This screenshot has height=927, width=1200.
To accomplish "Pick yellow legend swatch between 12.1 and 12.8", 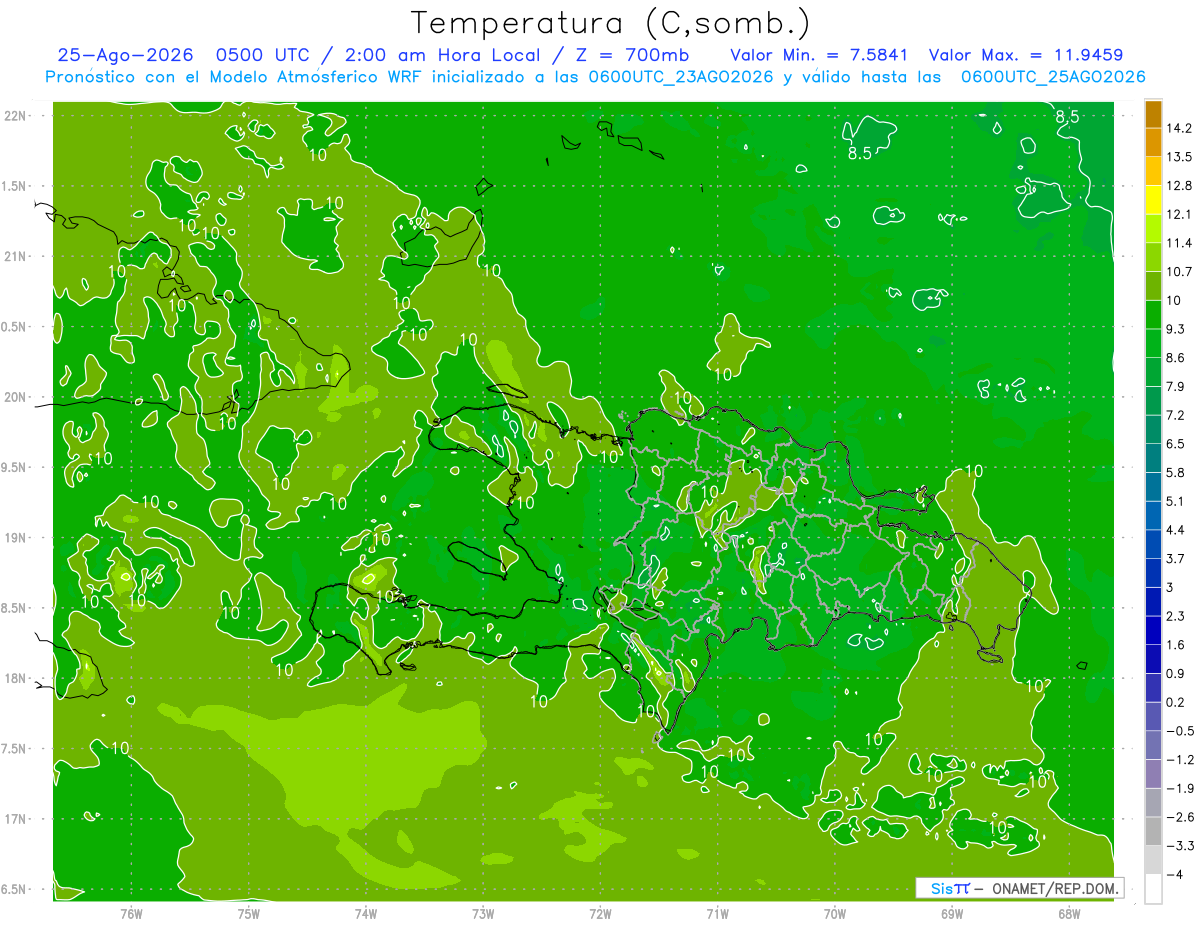I will (x=1153, y=200).
